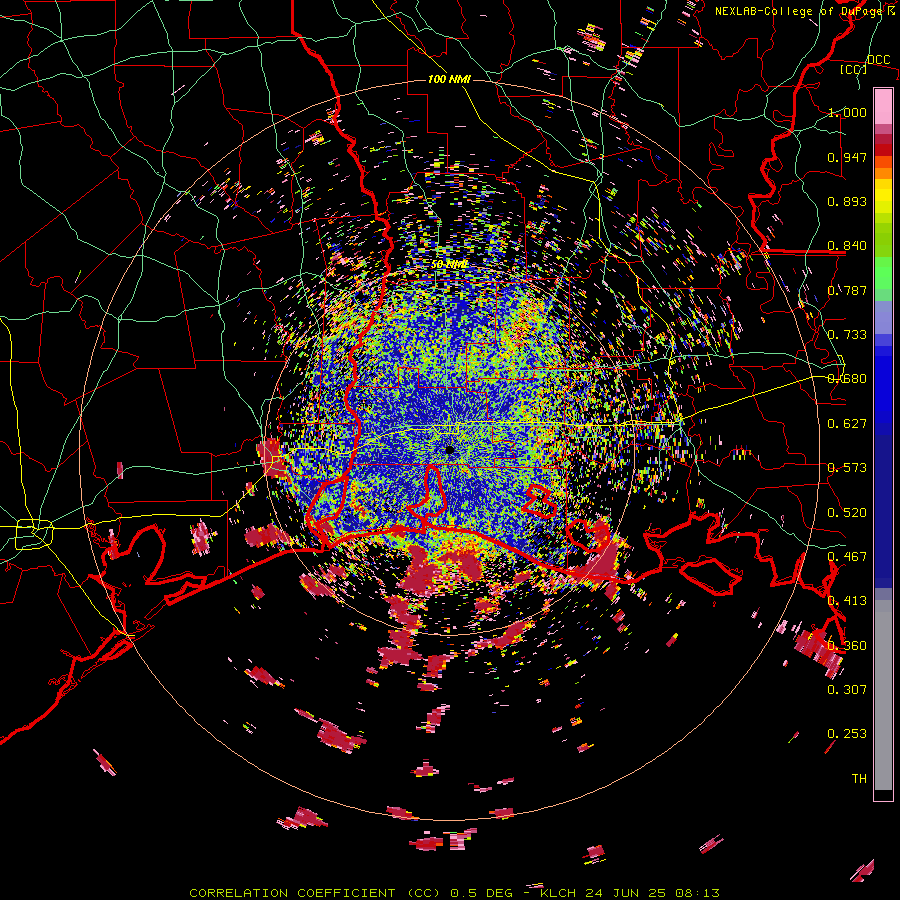Click the [CC] label above the color bar
This screenshot has height=900, width=900.
click(x=854, y=69)
